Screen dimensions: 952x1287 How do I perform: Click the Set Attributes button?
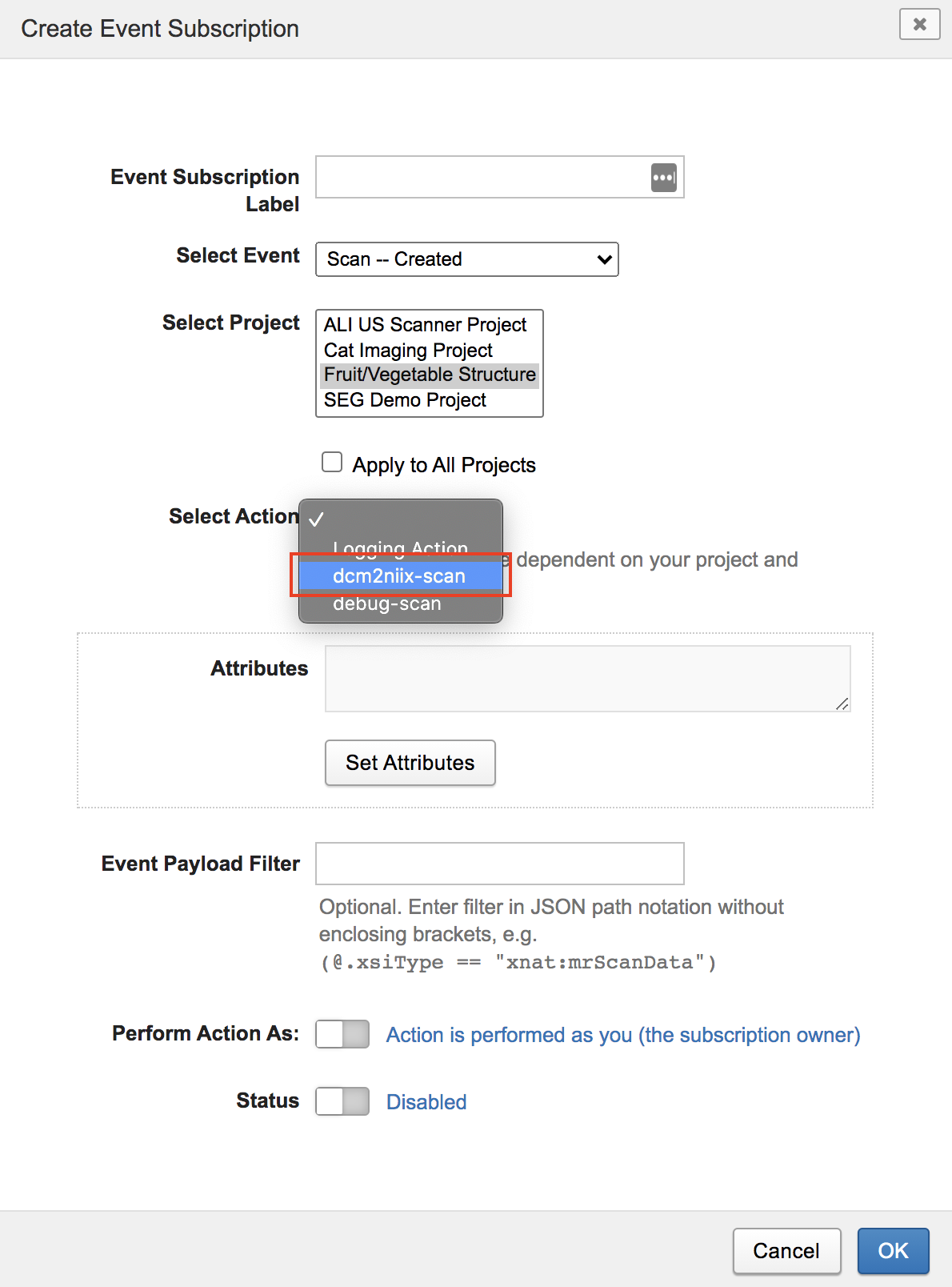[410, 762]
